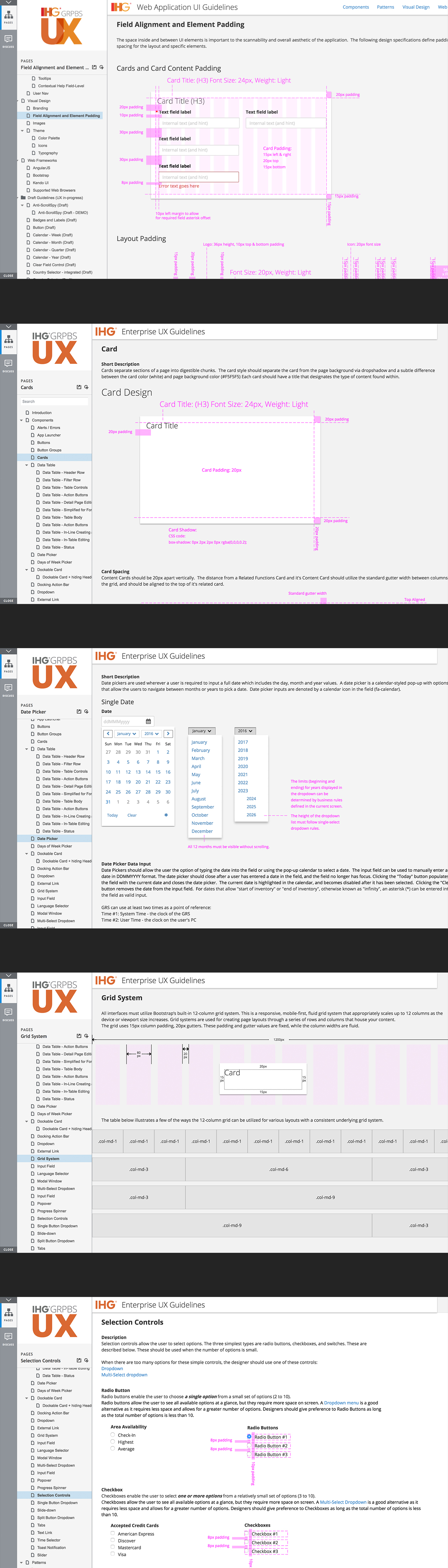The image size is (448, 1568).
Task: Collapse the Draft Guidelines (UX in-progress) folder
Action: click(x=18, y=198)
